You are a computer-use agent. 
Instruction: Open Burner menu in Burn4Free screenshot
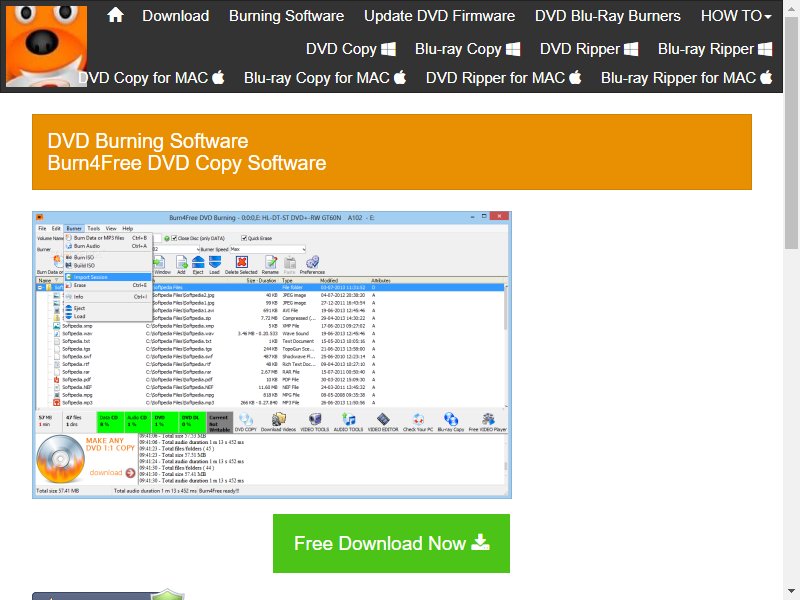coord(74,229)
